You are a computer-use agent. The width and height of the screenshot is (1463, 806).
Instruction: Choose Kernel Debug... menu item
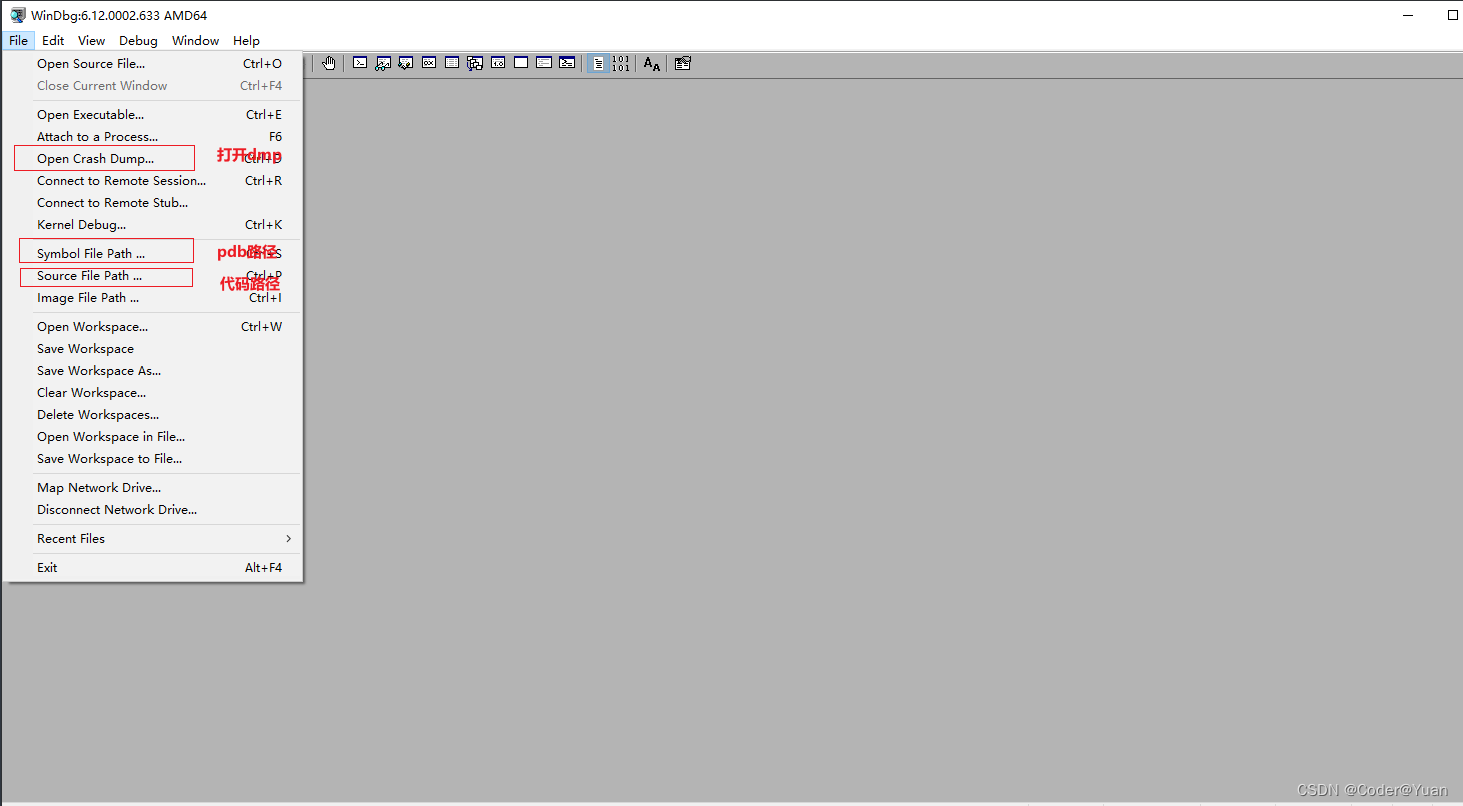click(x=152, y=225)
